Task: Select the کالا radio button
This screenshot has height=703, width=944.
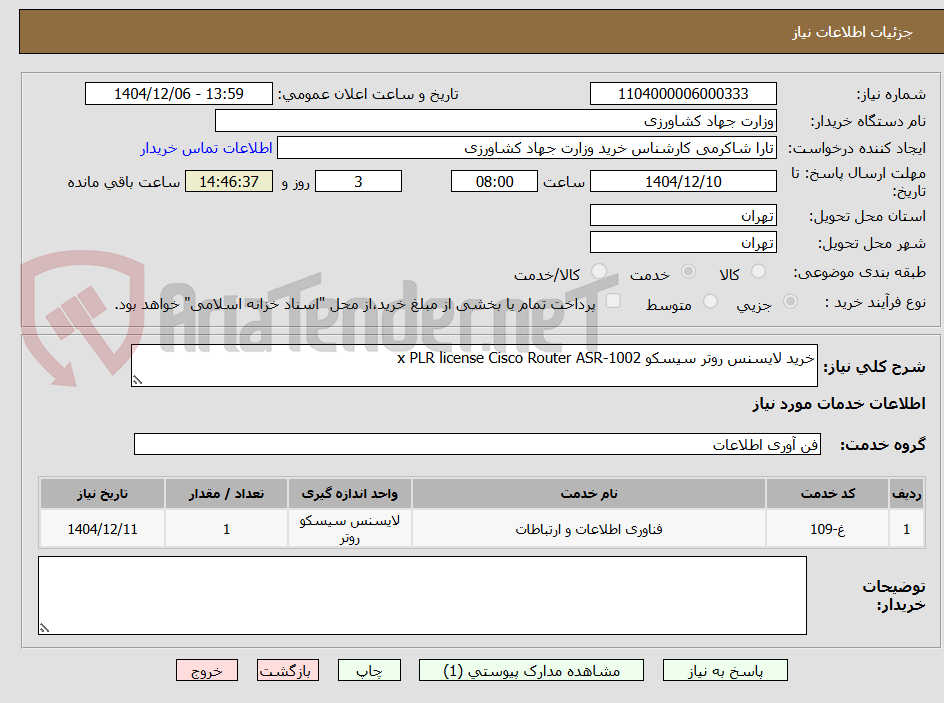Action: point(758,272)
